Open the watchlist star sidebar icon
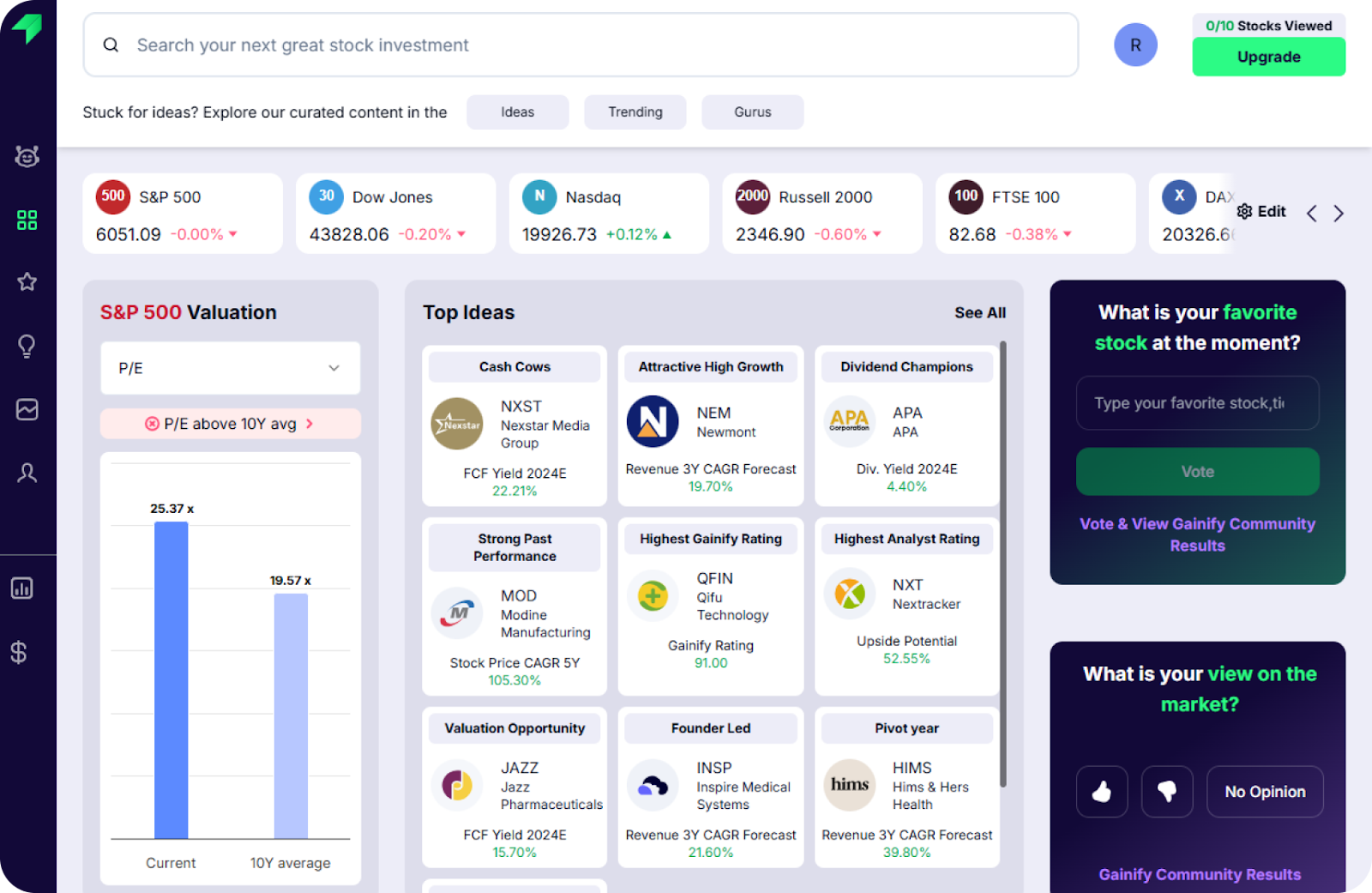The width and height of the screenshot is (1372, 893). tap(27, 282)
